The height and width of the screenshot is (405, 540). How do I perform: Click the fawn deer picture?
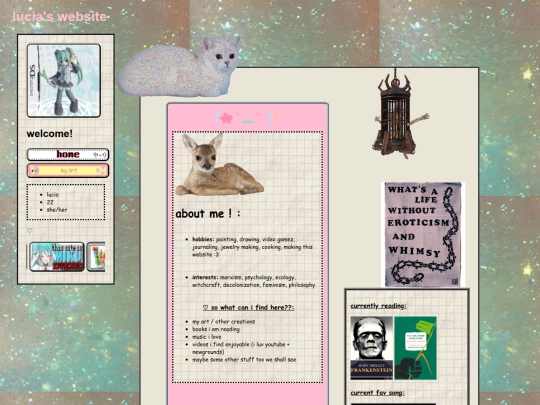219,165
